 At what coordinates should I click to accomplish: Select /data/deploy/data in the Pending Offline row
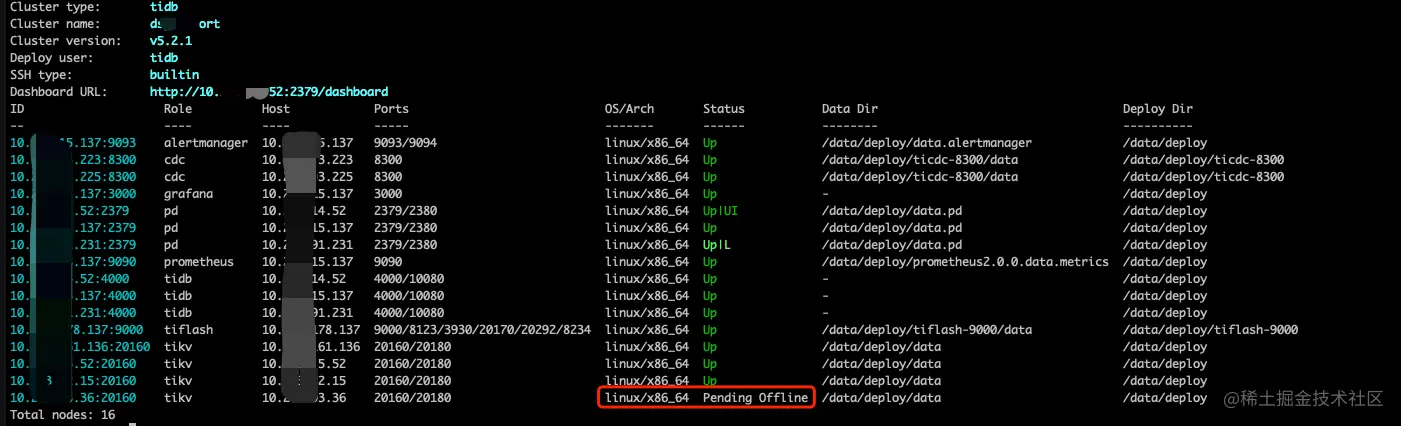coord(881,398)
